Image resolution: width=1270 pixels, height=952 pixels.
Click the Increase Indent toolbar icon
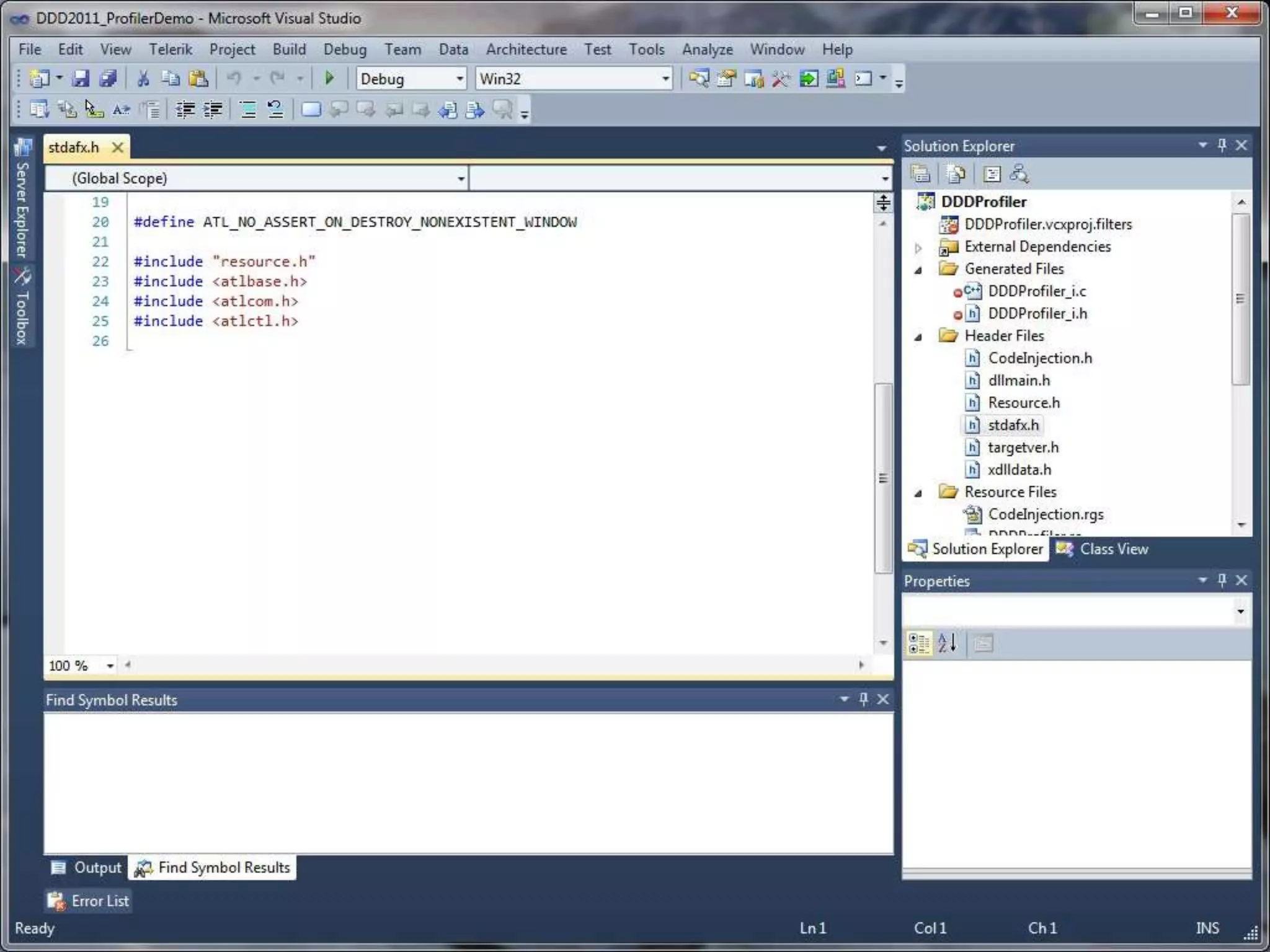coord(213,110)
